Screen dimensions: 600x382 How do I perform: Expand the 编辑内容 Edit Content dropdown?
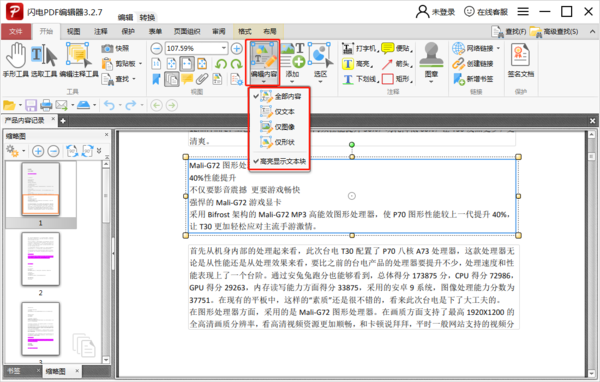click(263, 82)
